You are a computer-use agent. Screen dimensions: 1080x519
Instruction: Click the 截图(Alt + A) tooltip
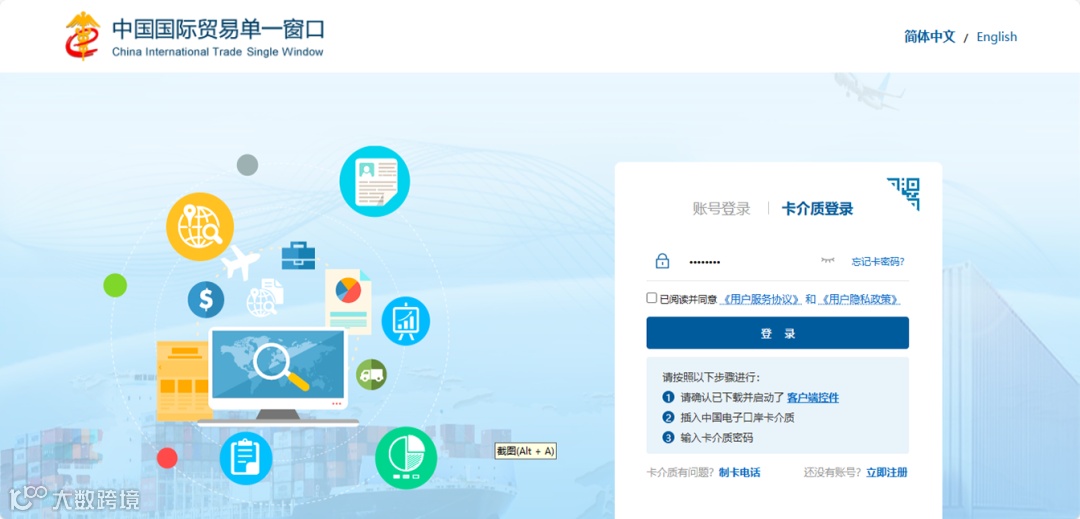pyautogui.click(x=526, y=451)
